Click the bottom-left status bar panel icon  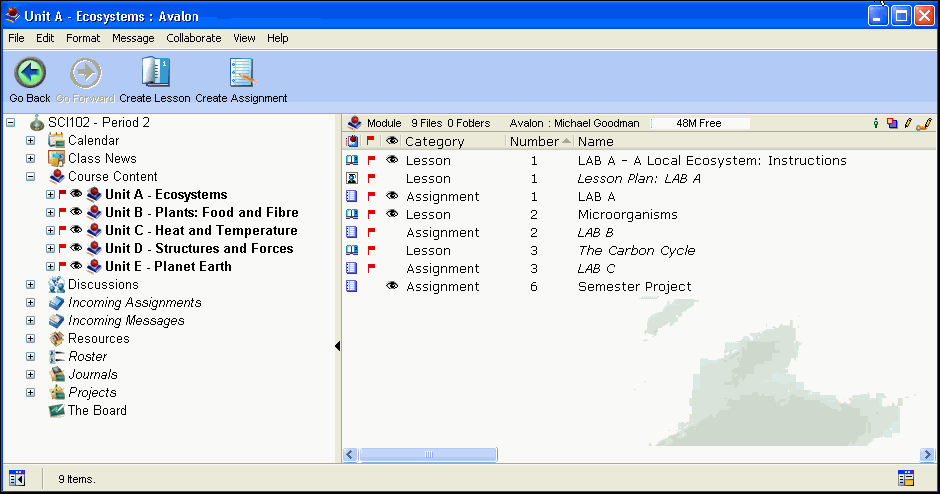17,478
